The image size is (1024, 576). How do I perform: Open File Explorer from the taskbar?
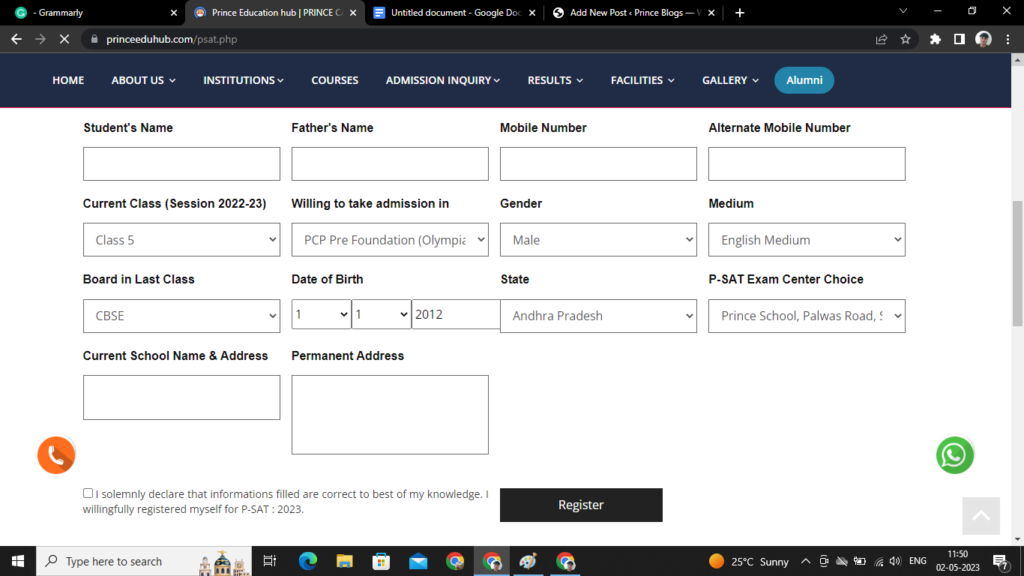(345, 561)
